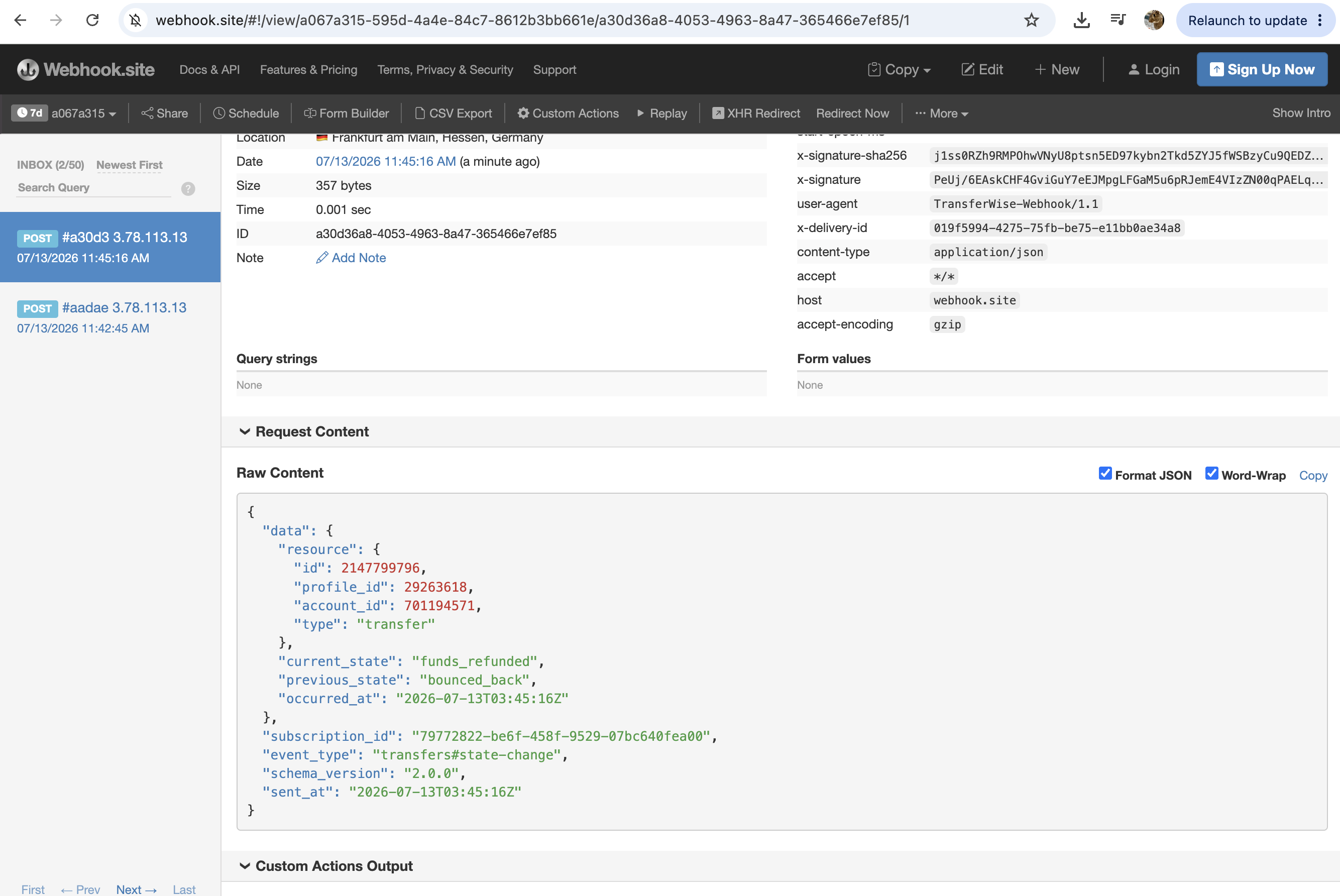
Task: Click the "funds_refunded" value in JSON
Action: [x=474, y=661]
